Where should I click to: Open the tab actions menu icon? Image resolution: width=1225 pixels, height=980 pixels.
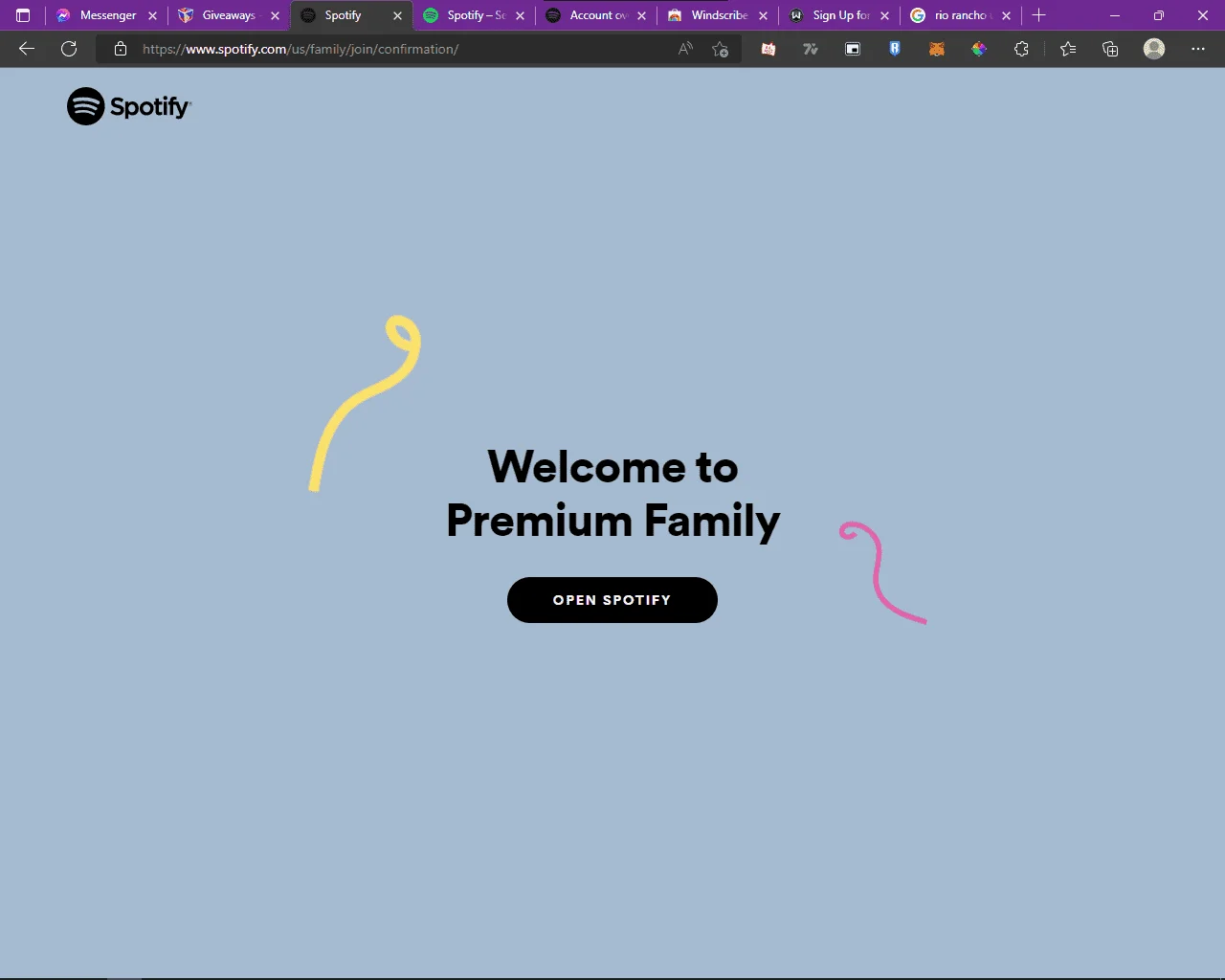pyautogui.click(x=23, y=15)
